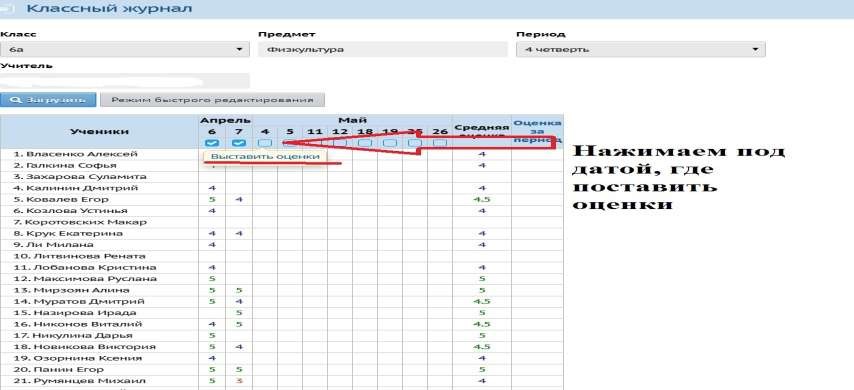This screenshot has height=390, width=854.
Task: Click the magnifier icon in the Загрузить button
Action: 15,100
